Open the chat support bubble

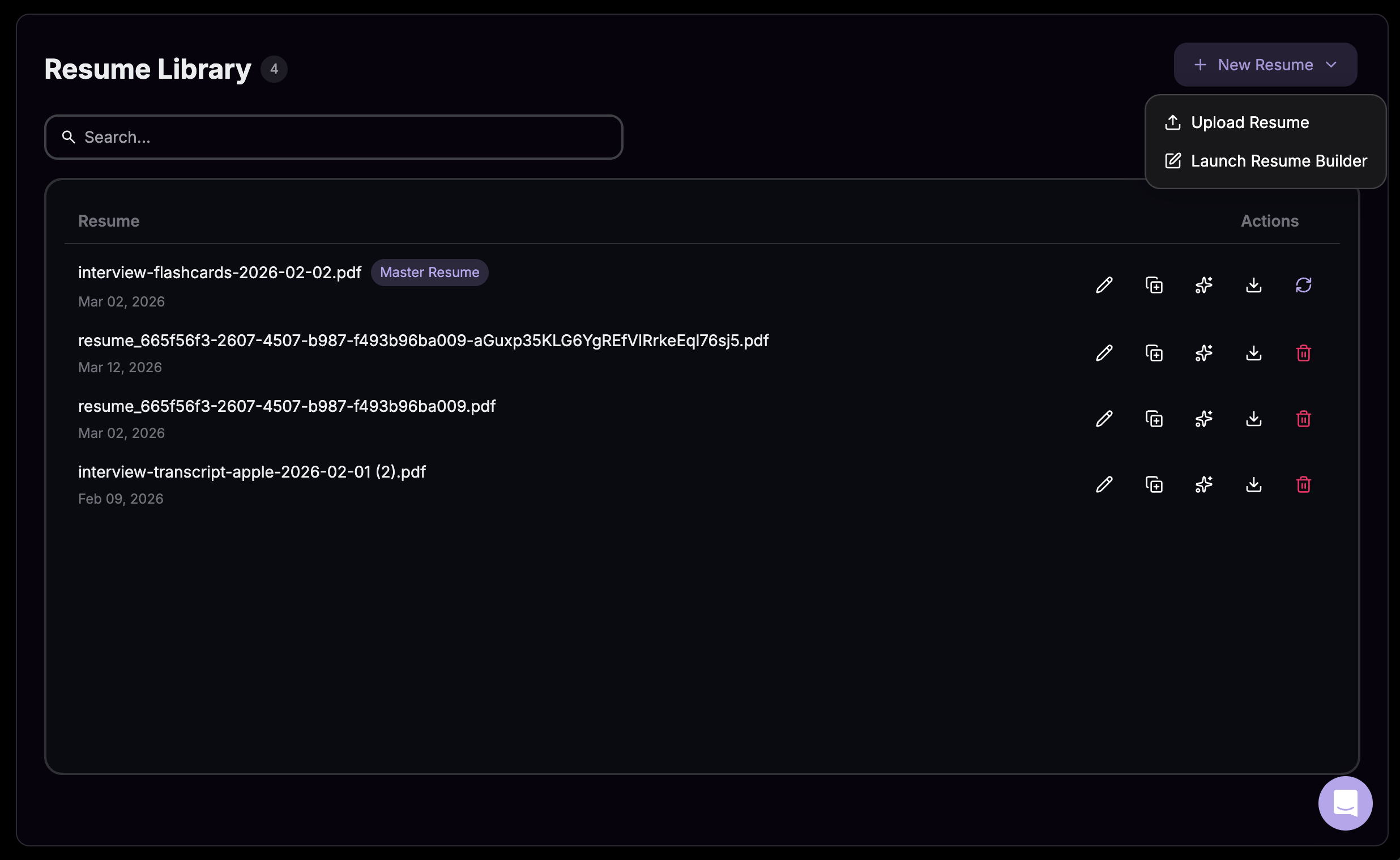[x=1344, y=803]
